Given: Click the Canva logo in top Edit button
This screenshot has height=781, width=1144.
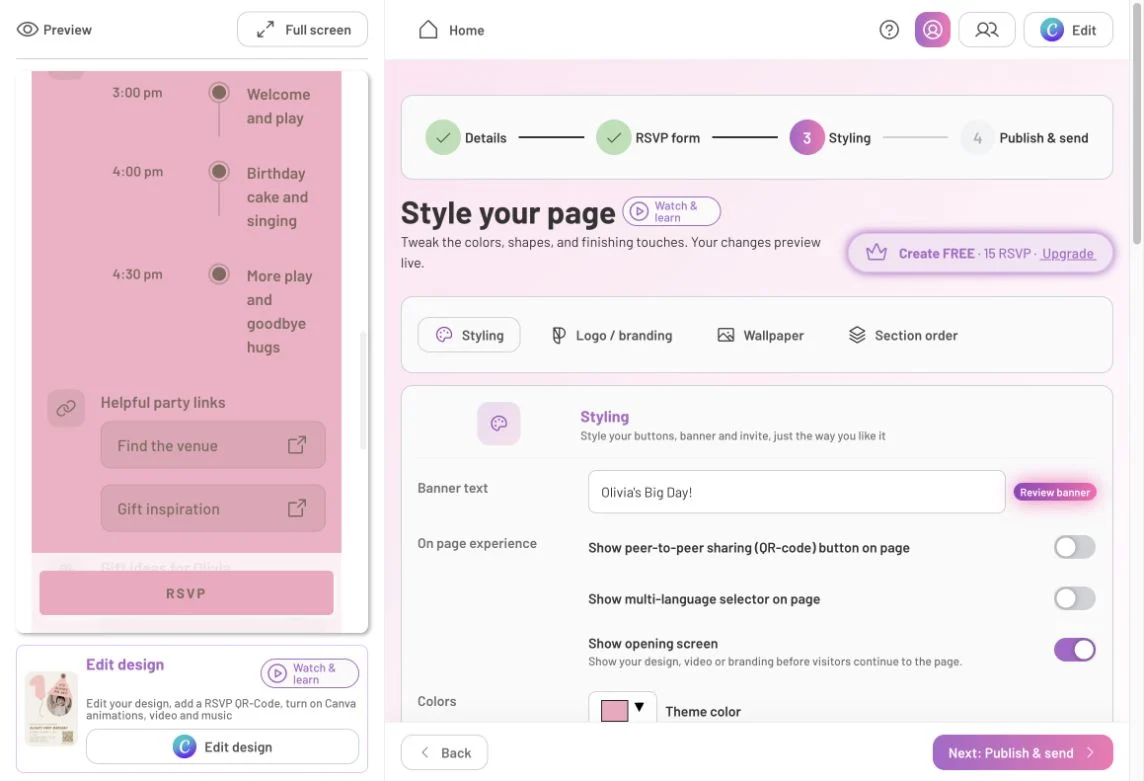Looking at the screenshot, I should (x=1051, y=30).
